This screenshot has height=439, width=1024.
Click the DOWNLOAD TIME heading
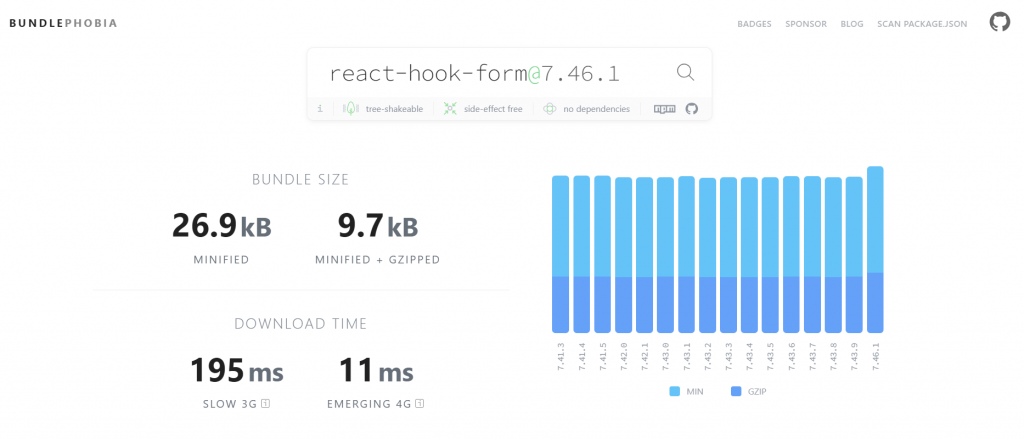click(300, 324)
